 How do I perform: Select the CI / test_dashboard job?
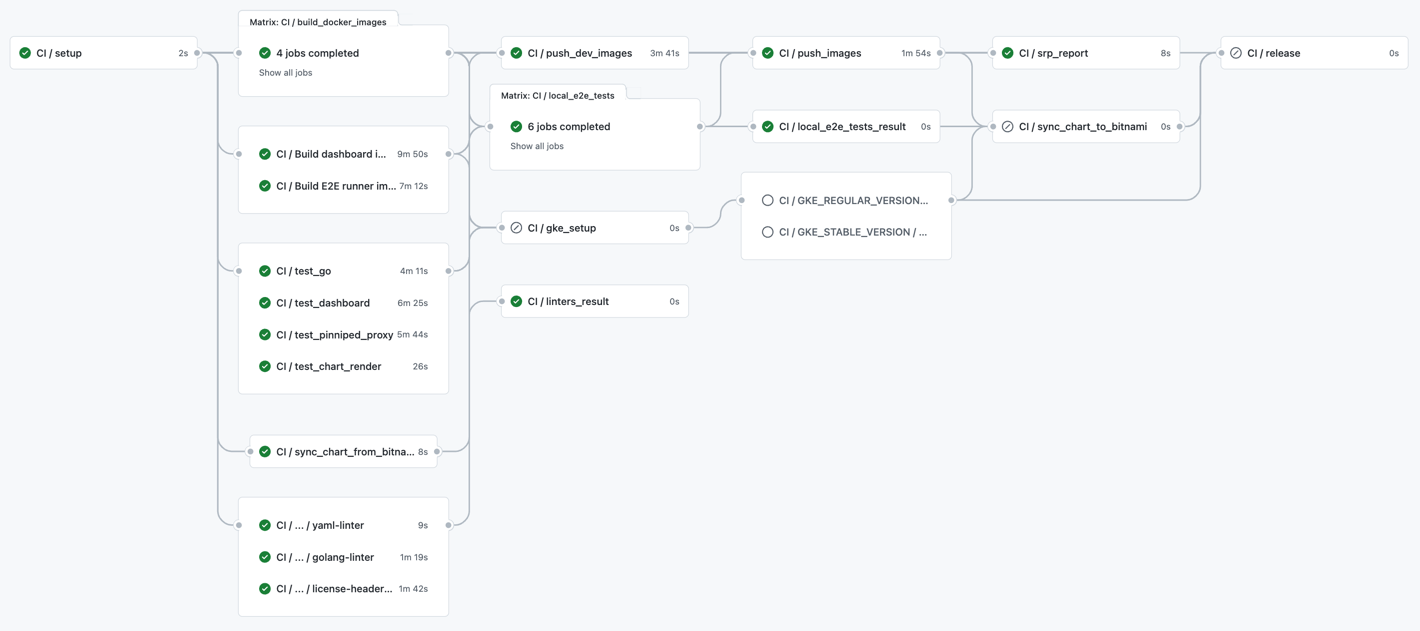pyautogui.click(x=324, y=302)
